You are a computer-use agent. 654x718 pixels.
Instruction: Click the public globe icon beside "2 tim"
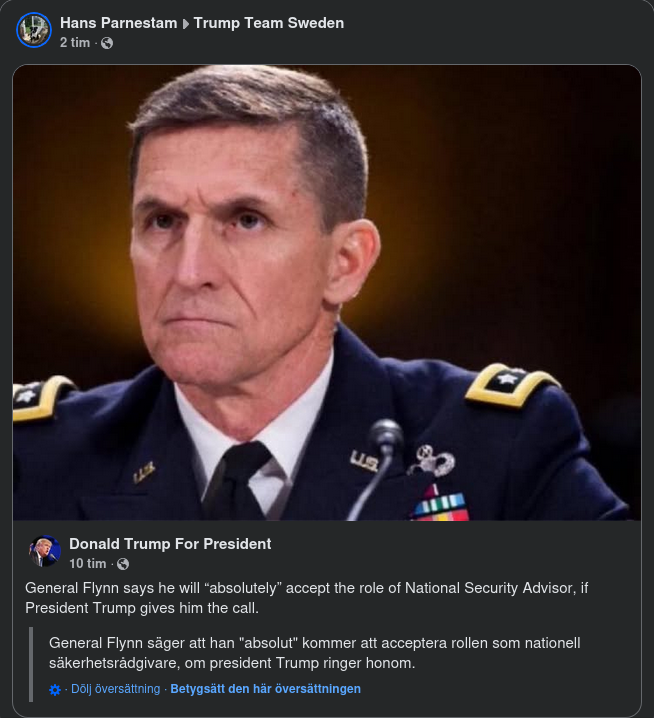pyautogui.click(x=107, y=43)
